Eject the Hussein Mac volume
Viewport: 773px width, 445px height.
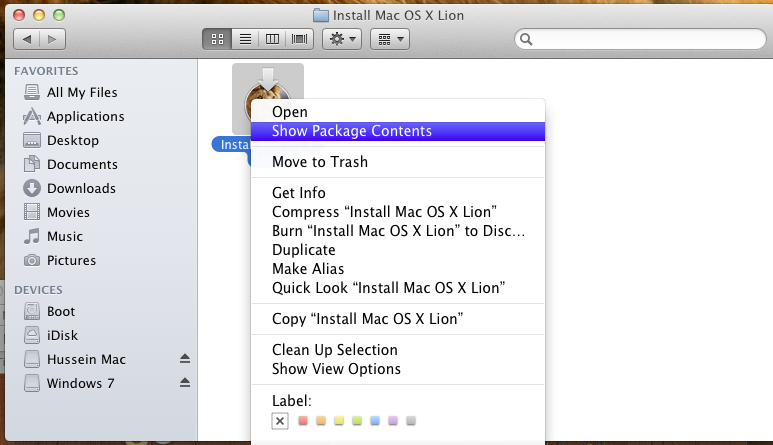pos(185,359)
